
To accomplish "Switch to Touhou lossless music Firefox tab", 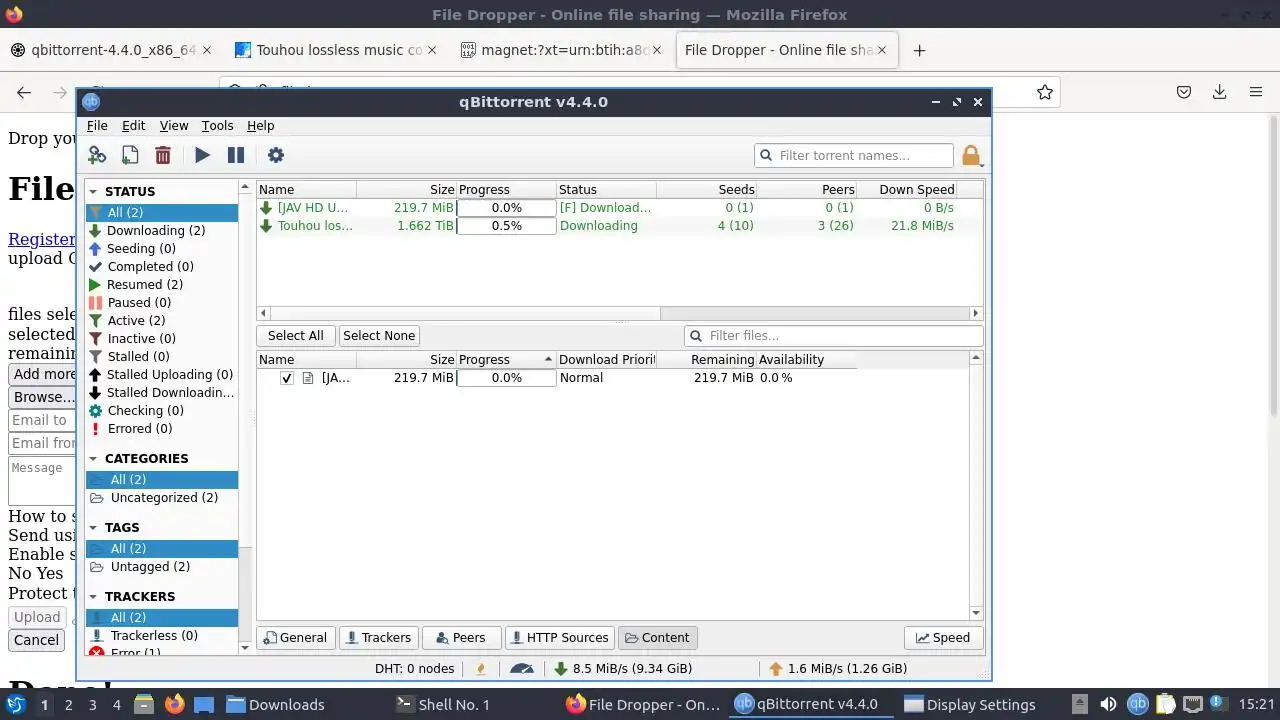I will click(335, 50).
